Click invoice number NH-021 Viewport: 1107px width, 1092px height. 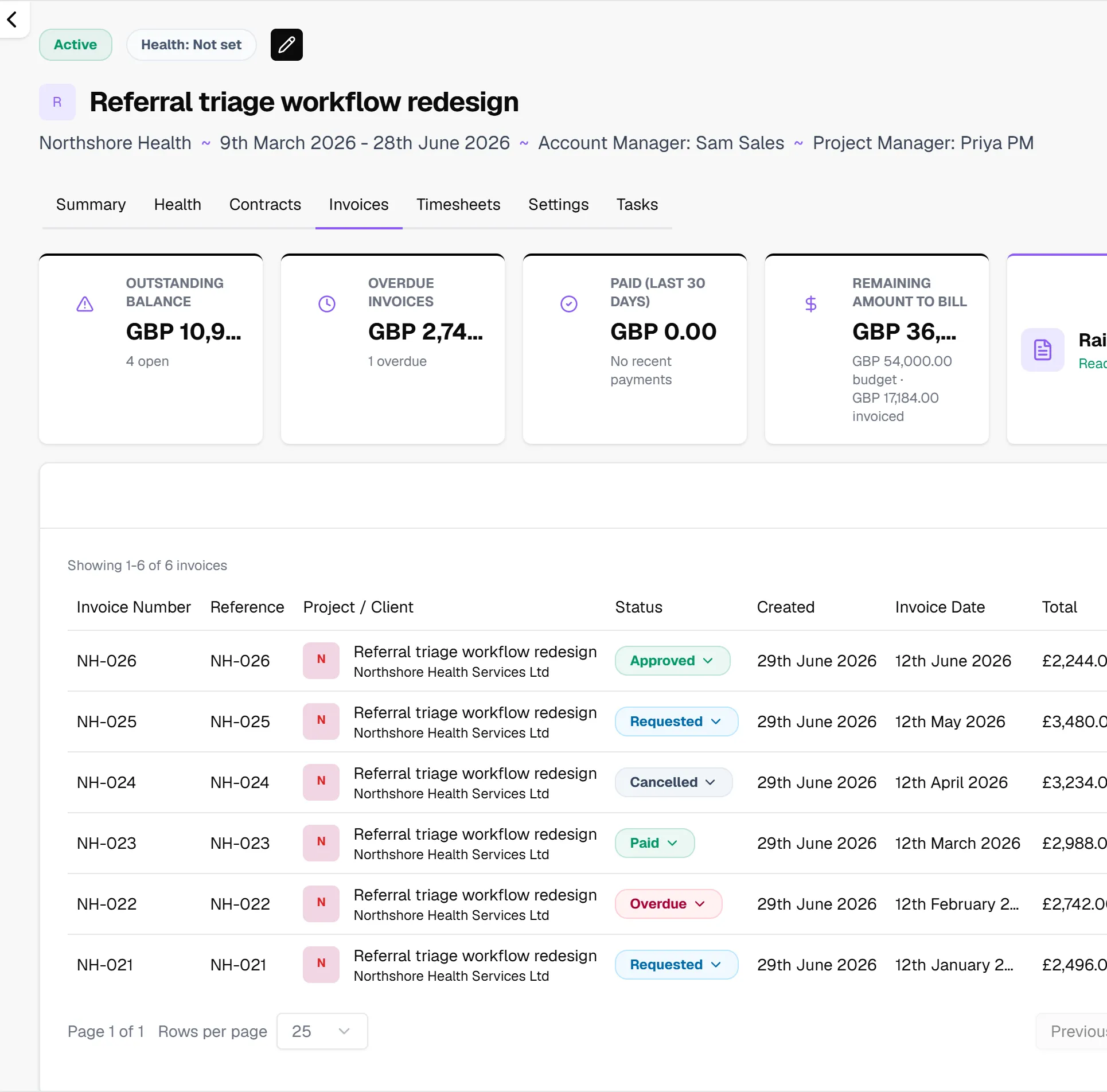click(105, 965)
